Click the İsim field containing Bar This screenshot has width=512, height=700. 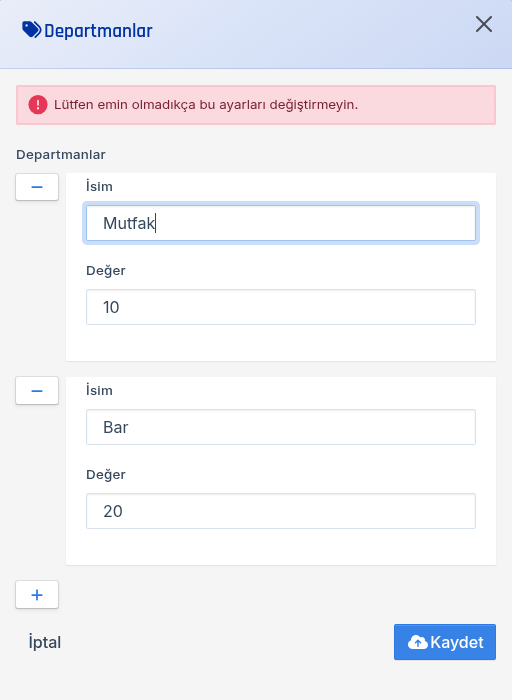281,427
